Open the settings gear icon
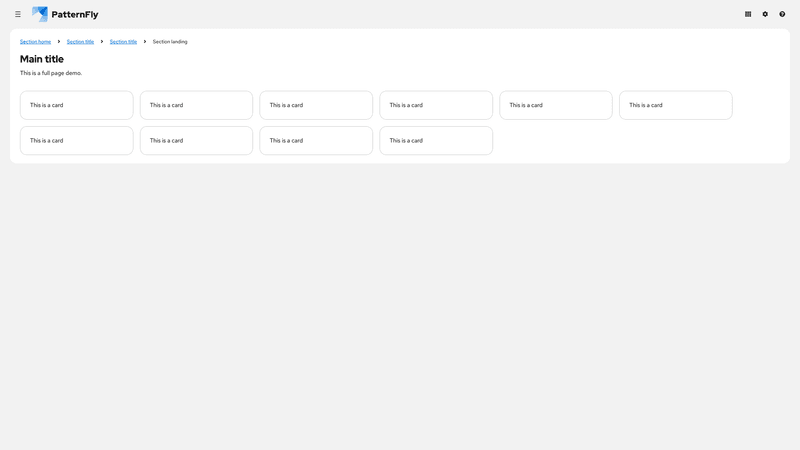 765,14
